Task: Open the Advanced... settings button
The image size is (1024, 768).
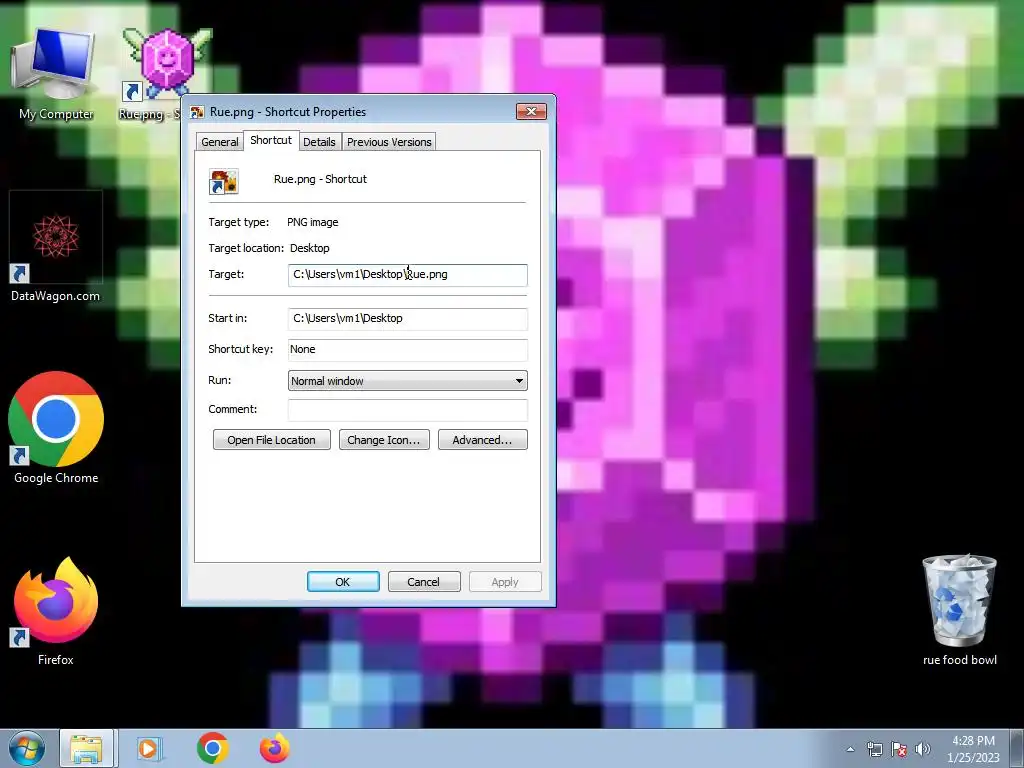Action: click(483, 440)
